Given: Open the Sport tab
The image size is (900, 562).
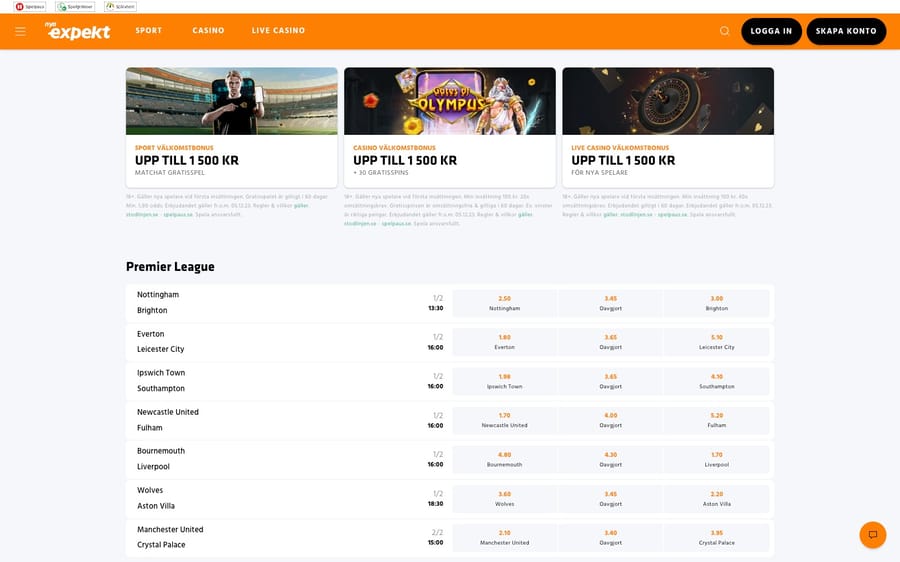Looking at the screenshot, I should tap(149, 31).
